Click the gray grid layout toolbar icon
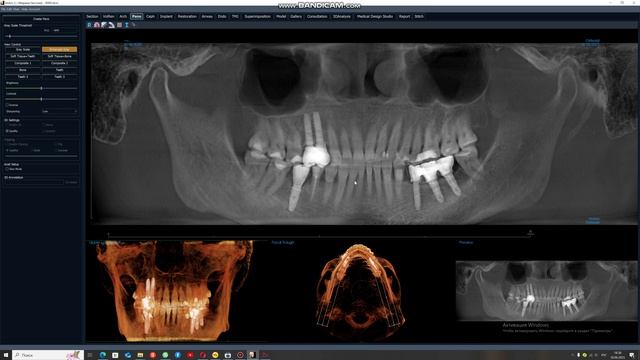640x360 pixels. pos(119,25)
